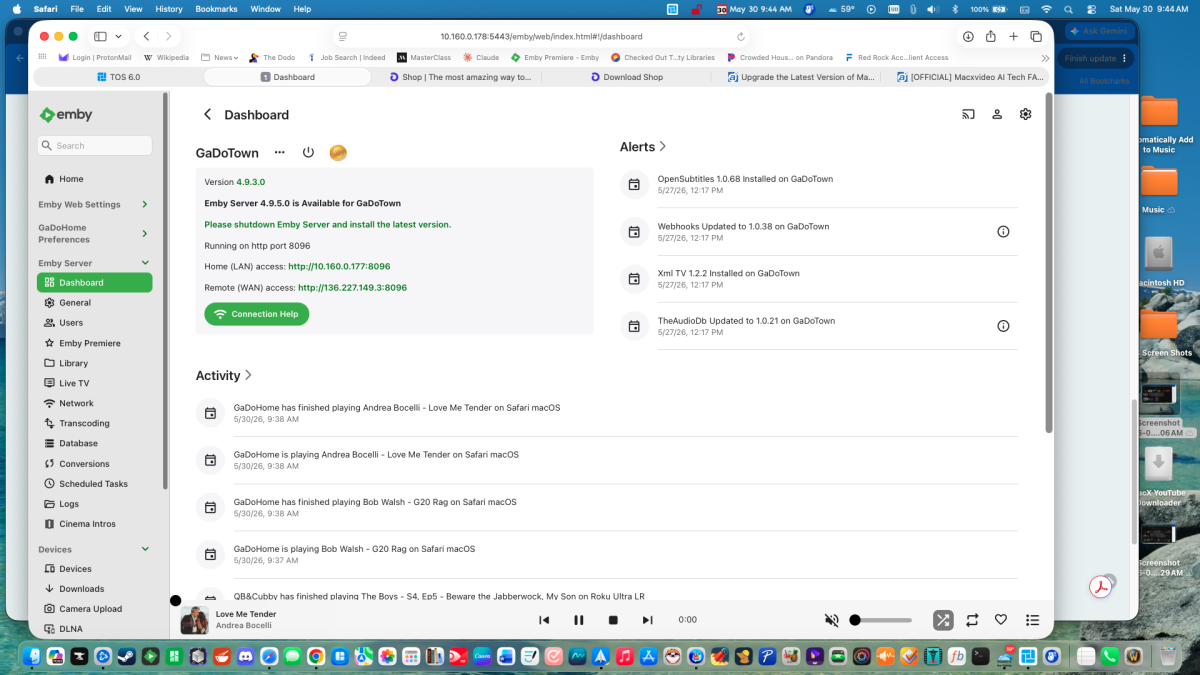The height and width of the screenshot is (675, 1200).
Task: Switch to Download Shop tab
Action: pos(625,77)
